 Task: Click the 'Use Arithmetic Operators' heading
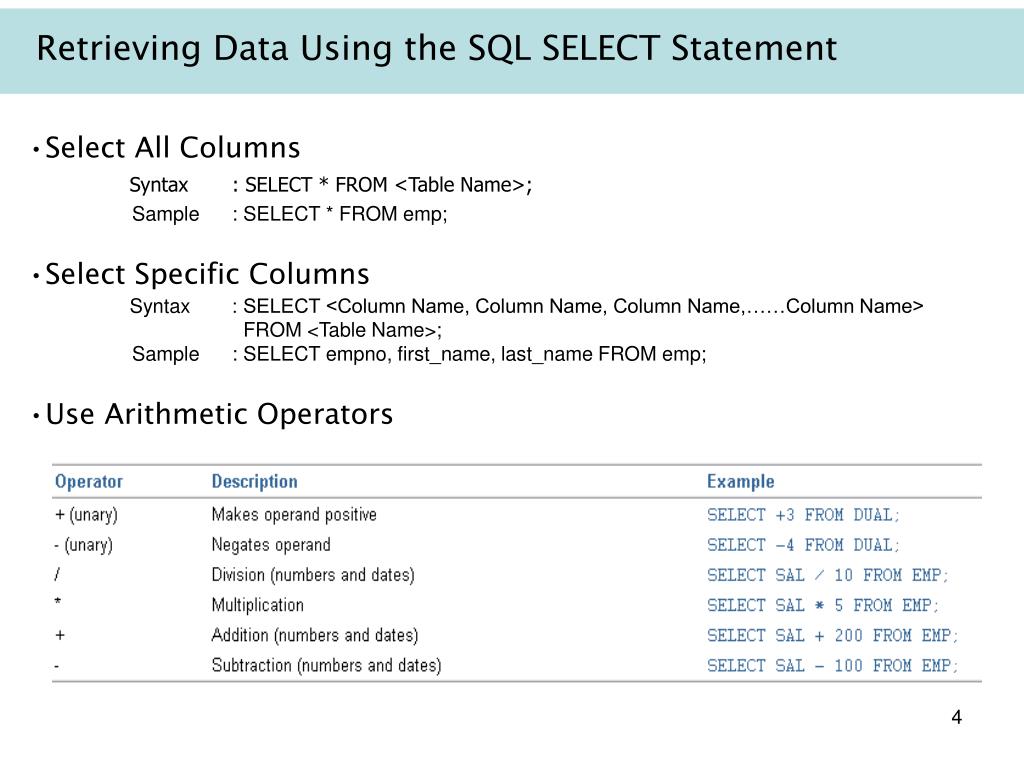(219, 414)
